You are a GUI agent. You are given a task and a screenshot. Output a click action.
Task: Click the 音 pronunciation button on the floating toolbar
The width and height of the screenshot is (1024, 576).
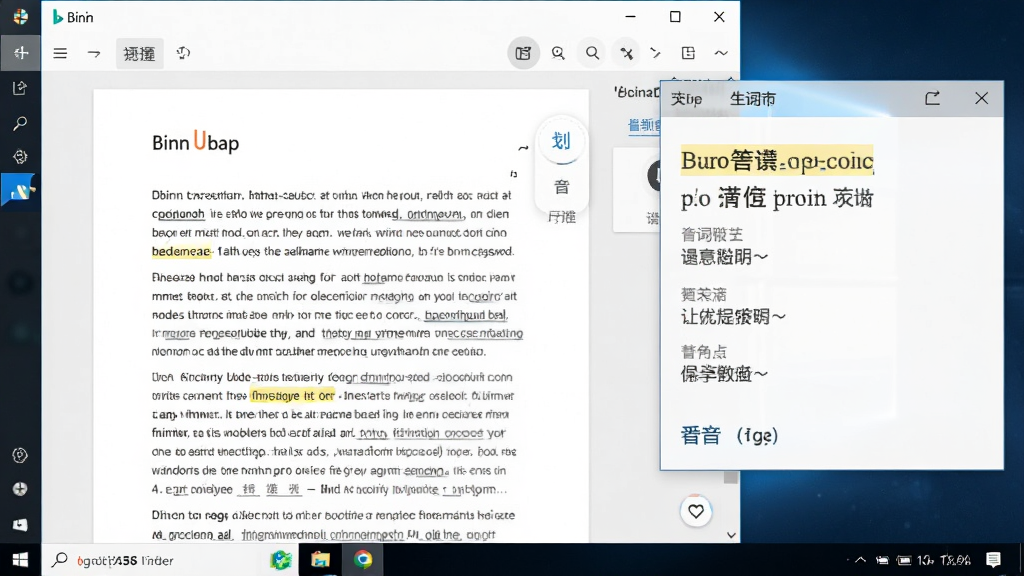[x=562, y=187]
